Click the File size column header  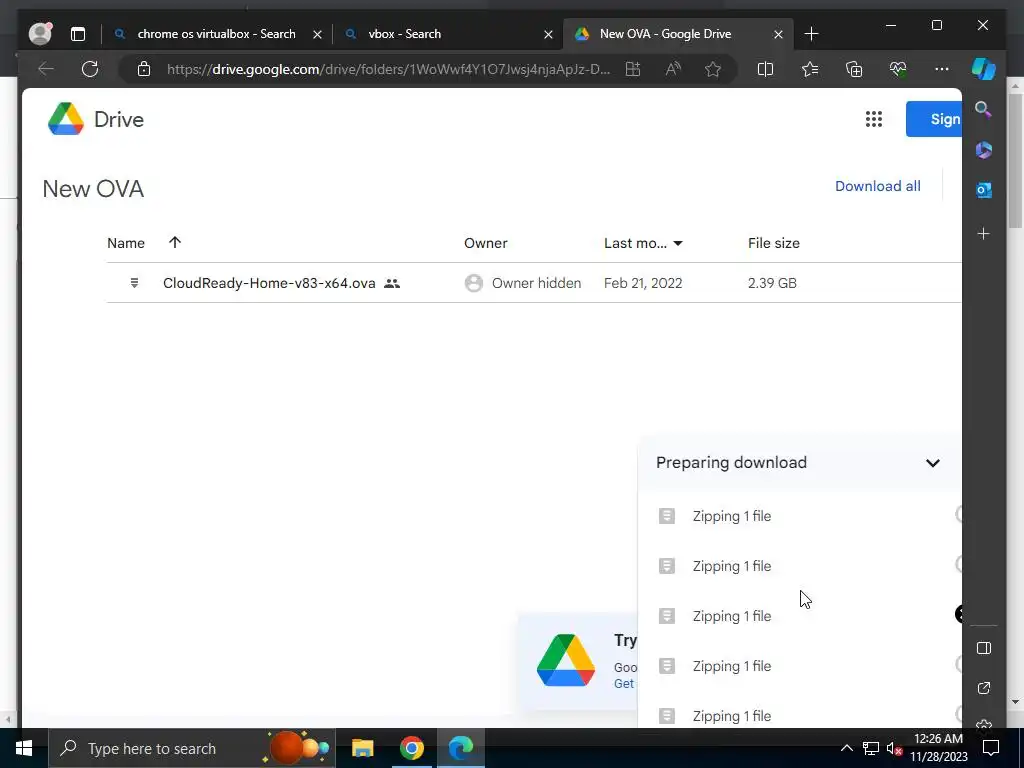(x=774, y=243)
